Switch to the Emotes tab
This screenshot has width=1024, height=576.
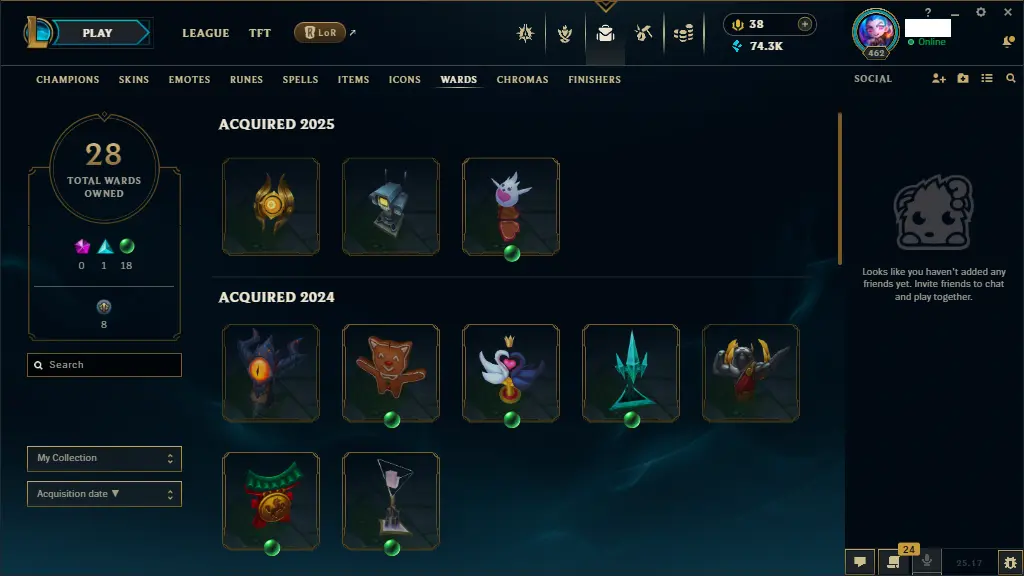[x=189, y=80]
